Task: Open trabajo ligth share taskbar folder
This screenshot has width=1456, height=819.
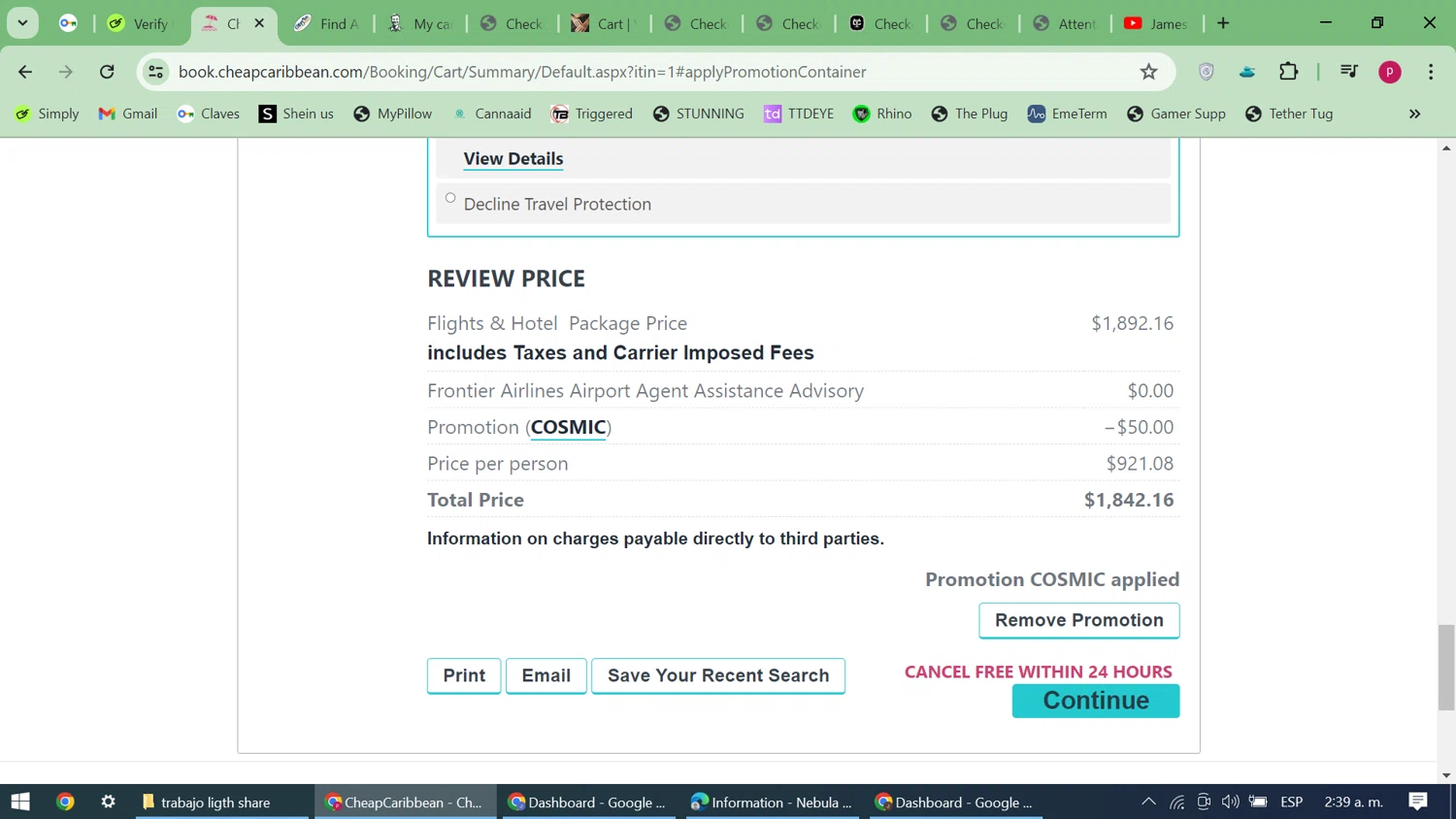Action: pyautogui.click(x=222, y=802)
